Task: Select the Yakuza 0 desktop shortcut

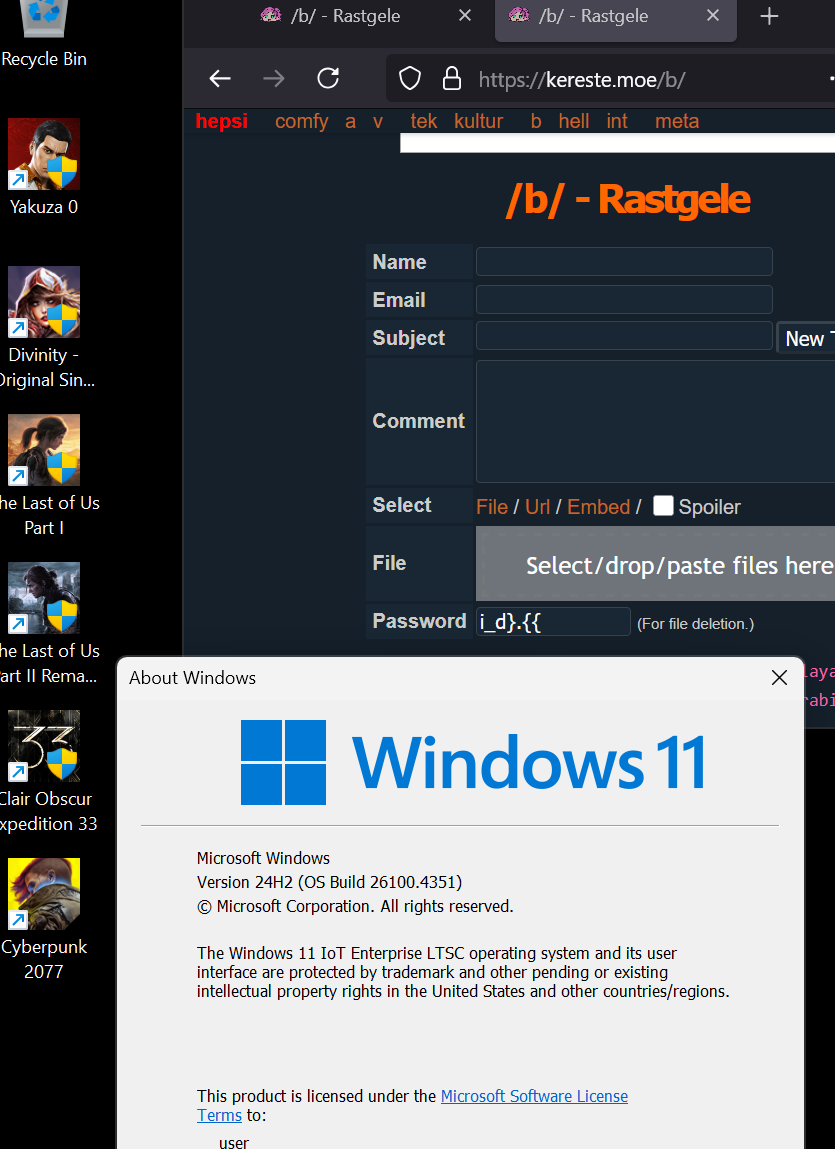Action: point(44,167)
